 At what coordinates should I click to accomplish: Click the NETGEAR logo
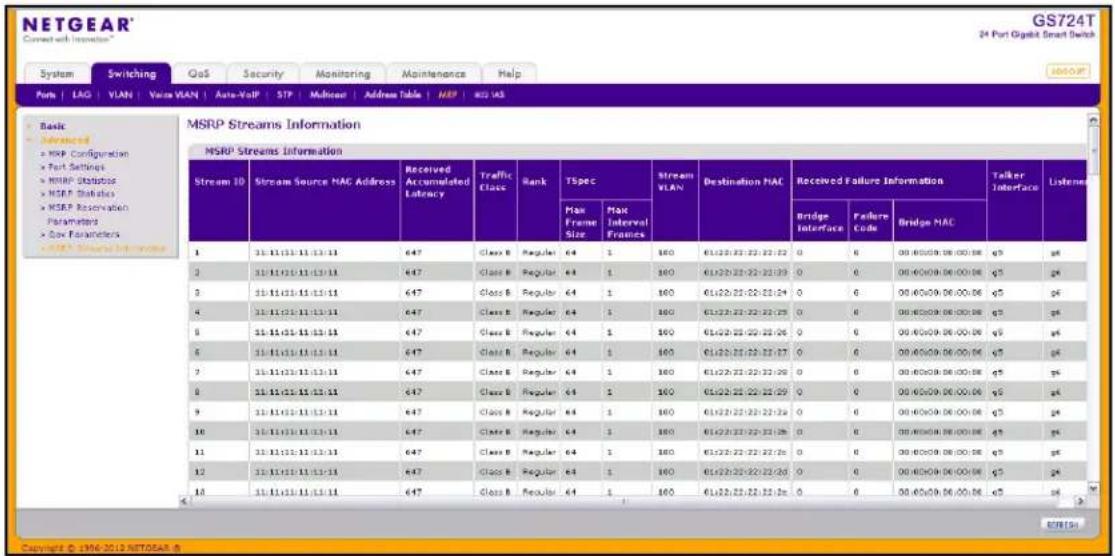tap(78, 28)
